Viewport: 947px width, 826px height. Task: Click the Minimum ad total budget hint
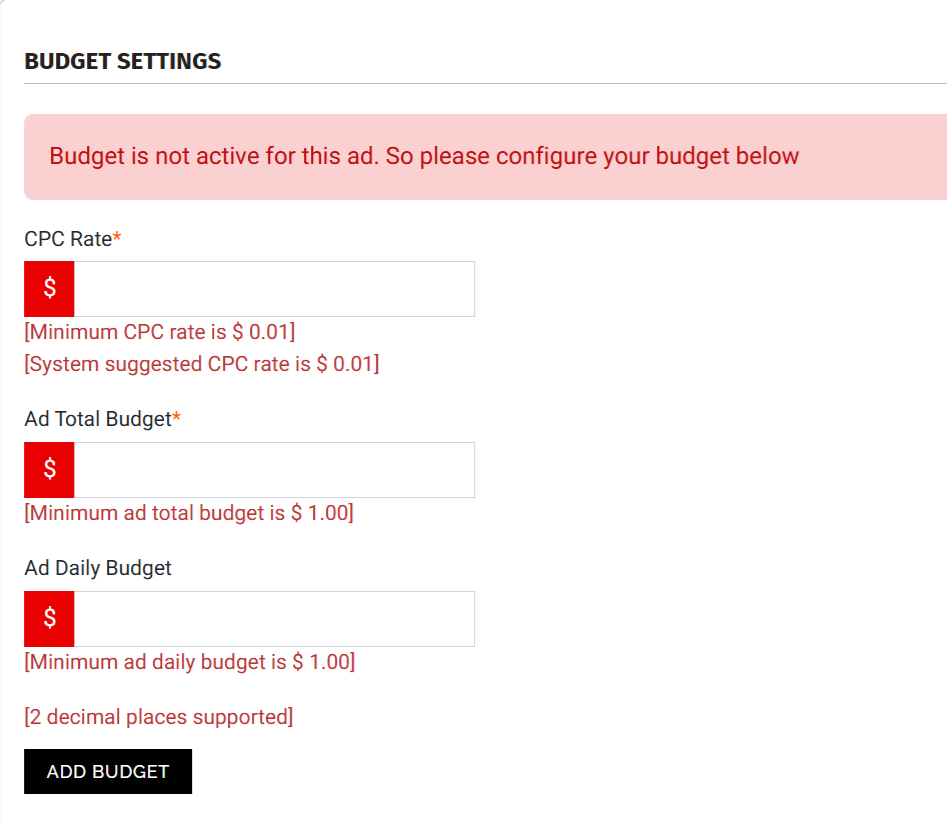[x=189, y=513]
